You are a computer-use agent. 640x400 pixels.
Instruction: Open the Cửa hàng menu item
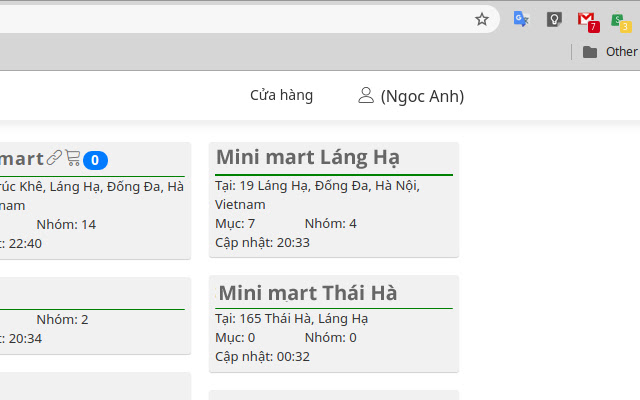click(x=281, y=95)
